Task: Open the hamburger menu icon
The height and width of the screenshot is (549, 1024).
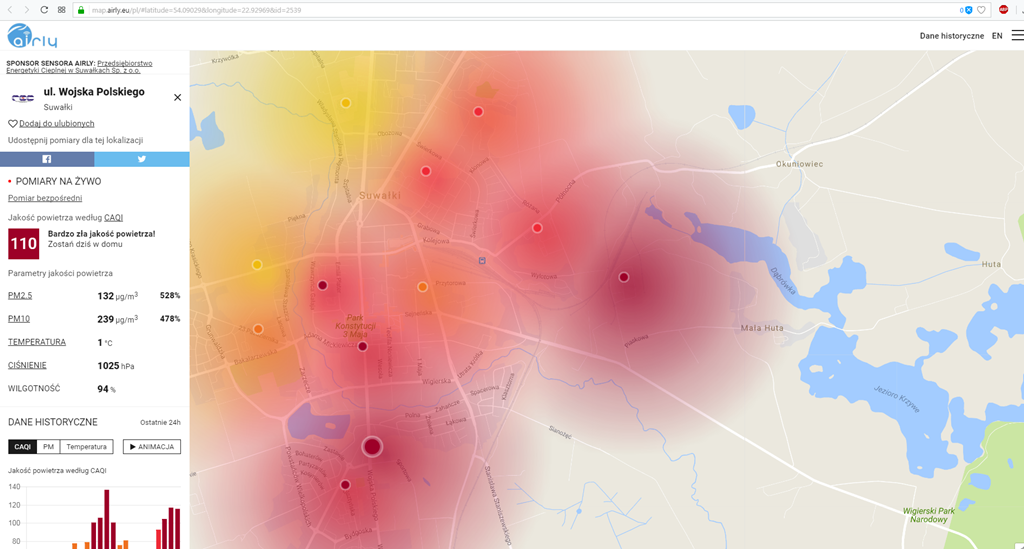Action: pyautogui.click(x=1017, y=35)
